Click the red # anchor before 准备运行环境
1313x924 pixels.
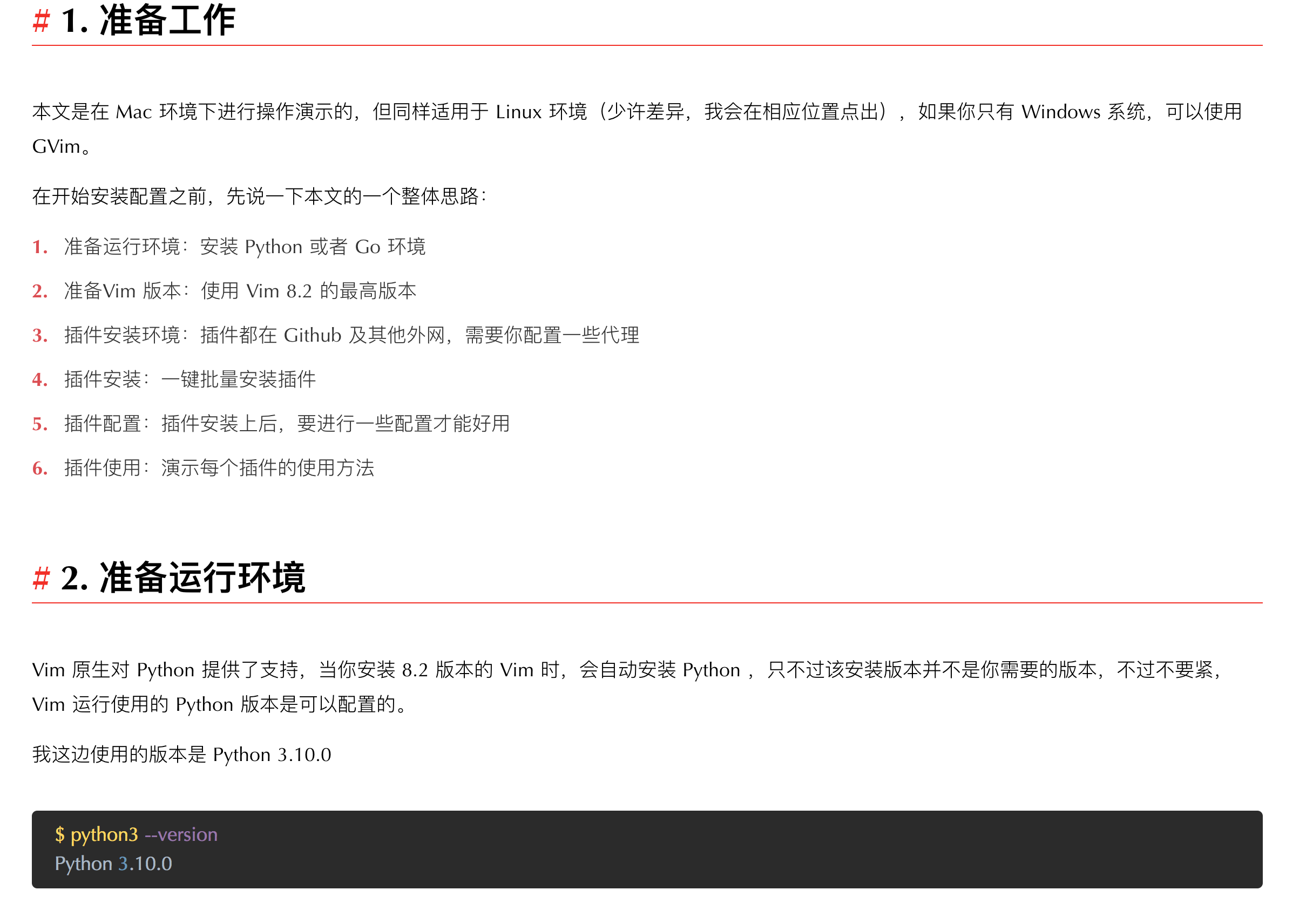pyautogui.click(x=41, y=578)
